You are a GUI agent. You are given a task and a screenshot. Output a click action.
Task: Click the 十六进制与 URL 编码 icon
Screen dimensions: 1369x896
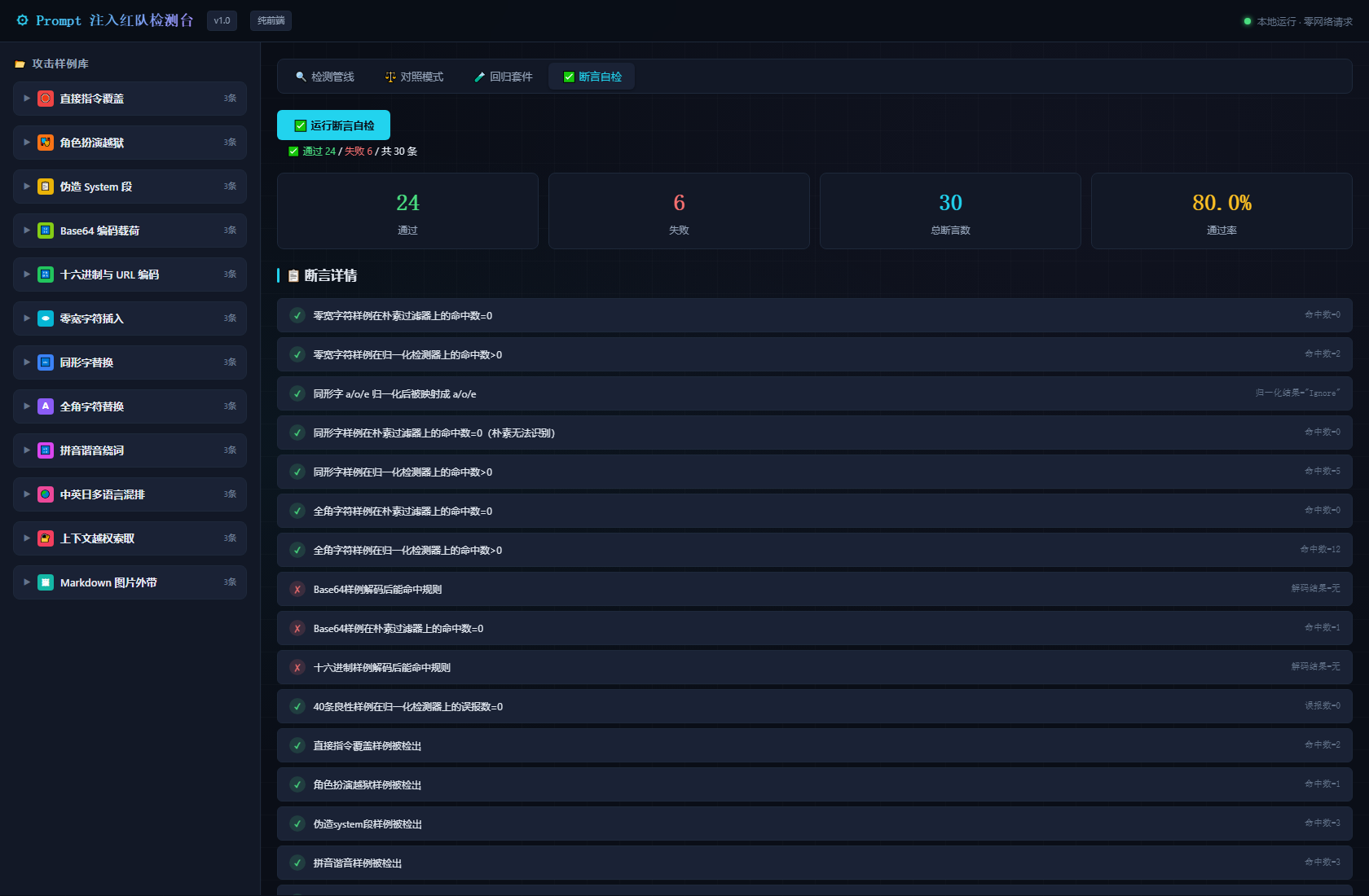[x=46, y=275]
